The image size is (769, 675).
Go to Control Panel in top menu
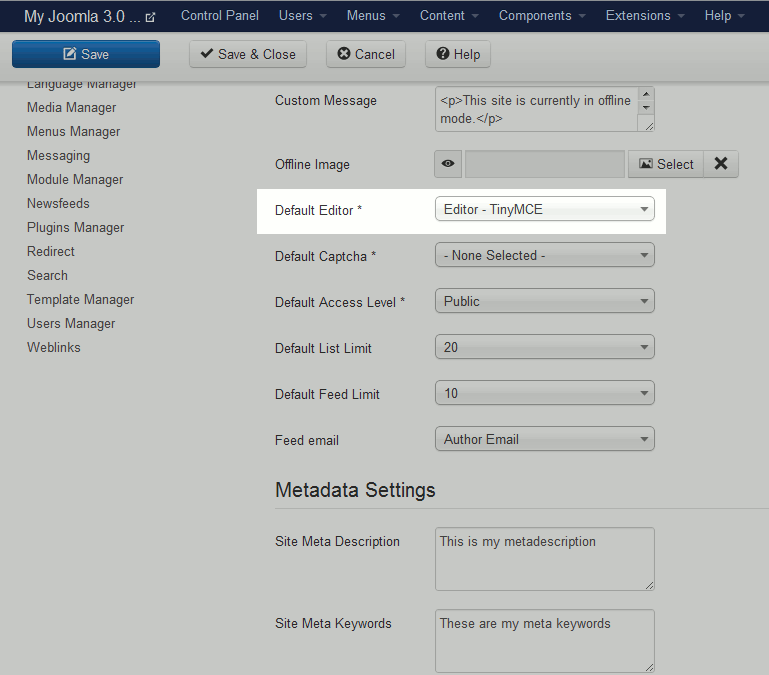point(220,16)
